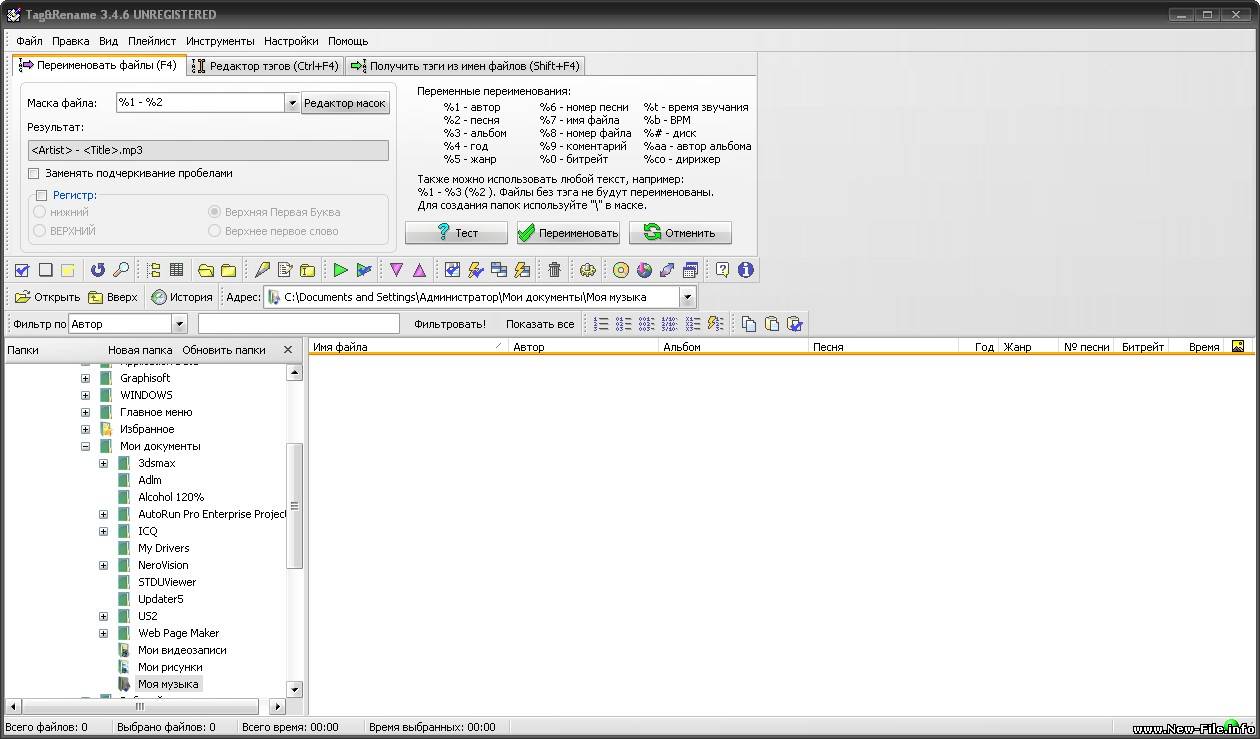Enable replace underscores with spaces checkbox
This screenshot has width=1260, height=739.
click(34, 173)
